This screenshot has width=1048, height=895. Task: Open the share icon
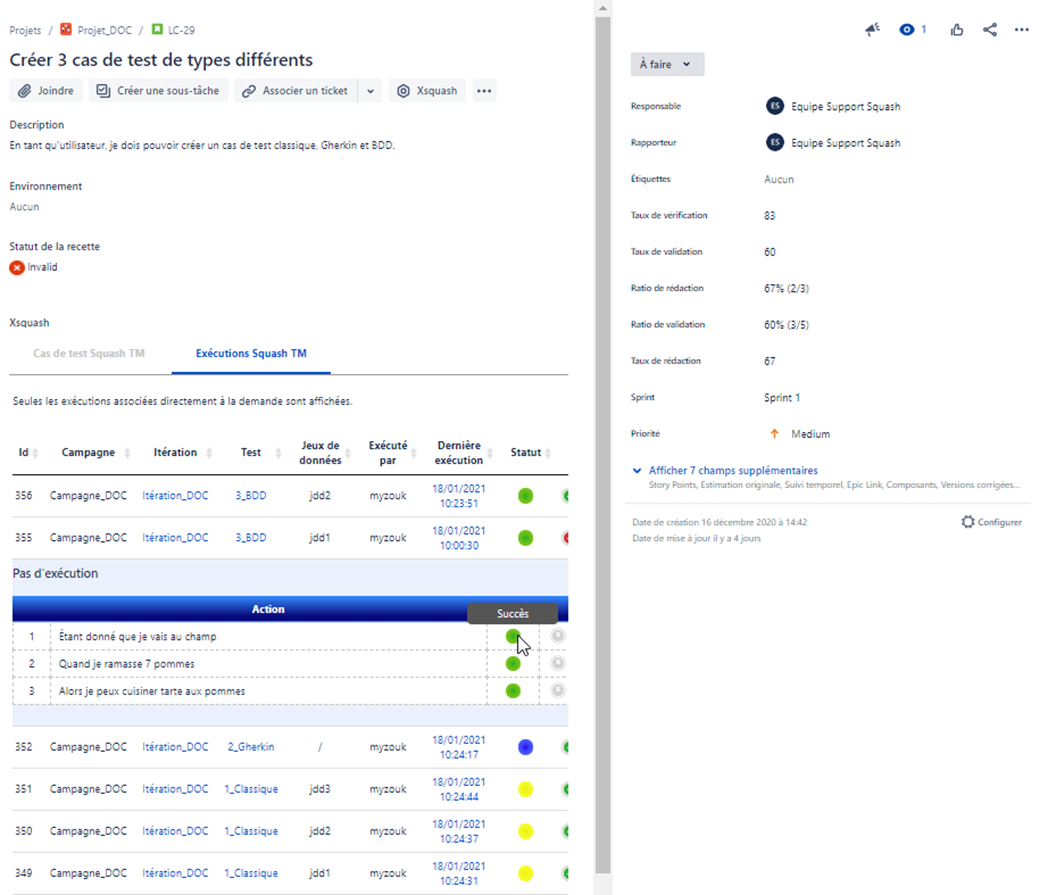pyautogui.click(x=990, y=29)
